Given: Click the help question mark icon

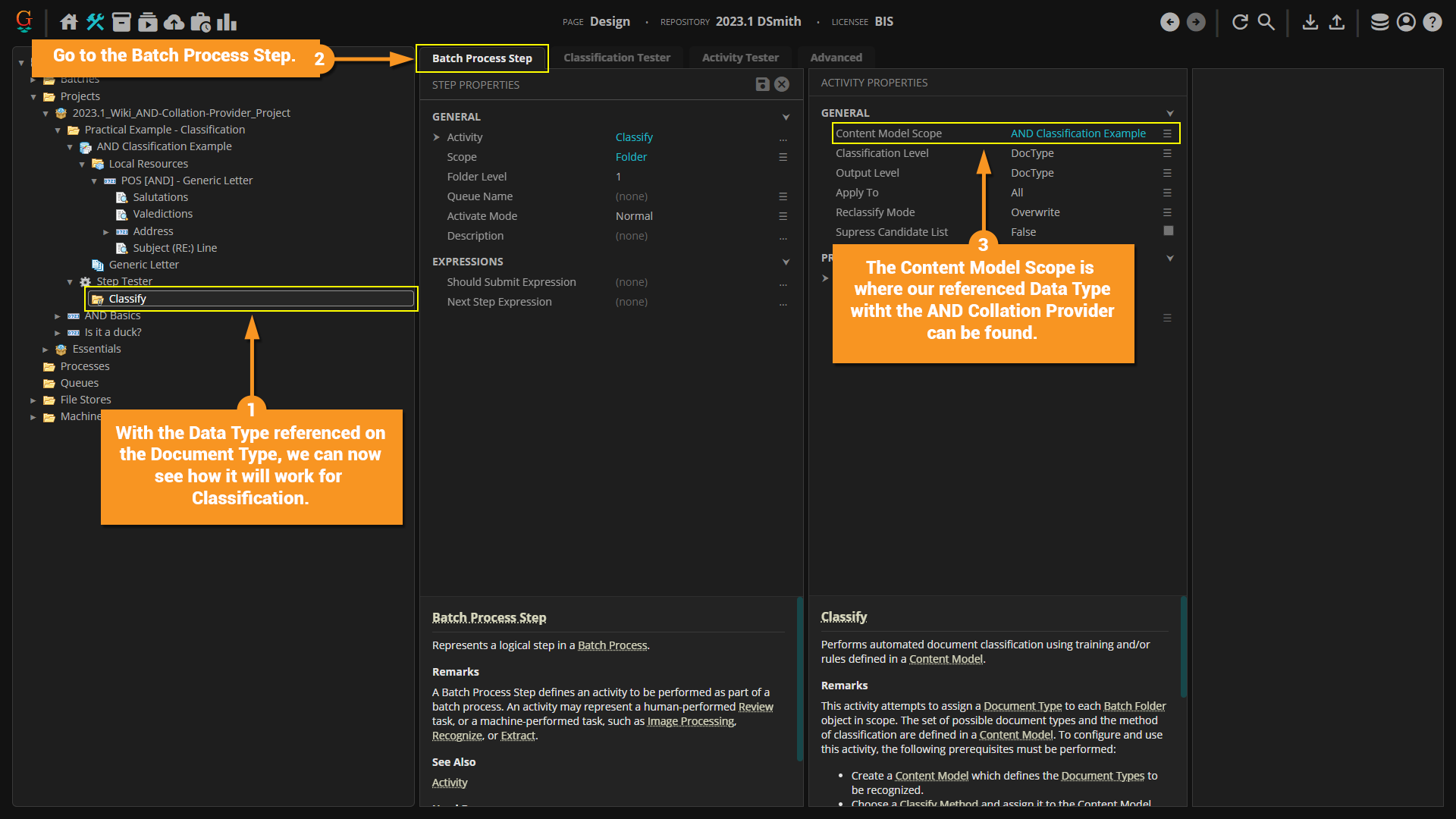Looking at the screenshot, I should point(1432,22).
